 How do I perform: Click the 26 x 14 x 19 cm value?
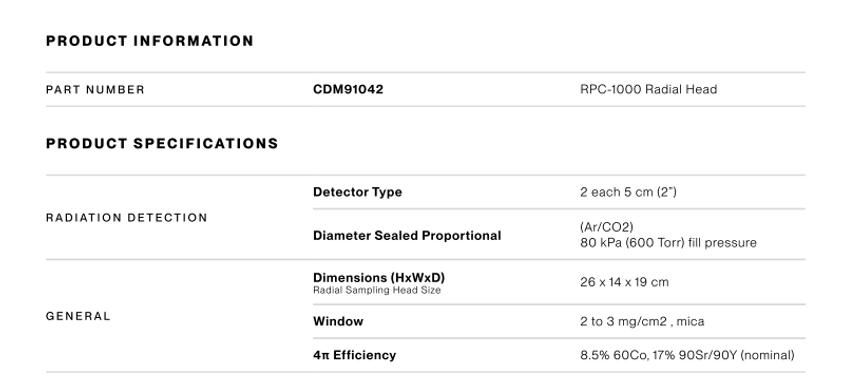[x=624, y=282]
